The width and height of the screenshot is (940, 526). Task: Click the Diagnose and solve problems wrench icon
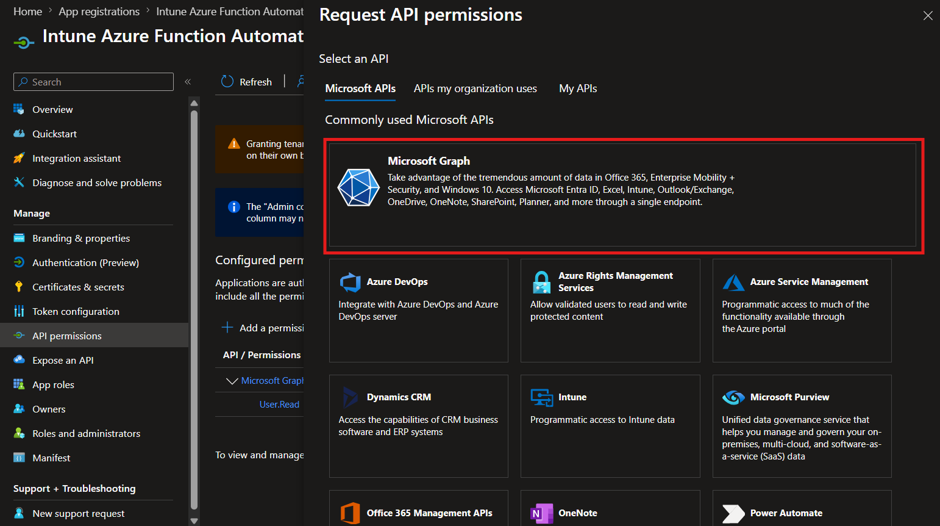[19, 182]
